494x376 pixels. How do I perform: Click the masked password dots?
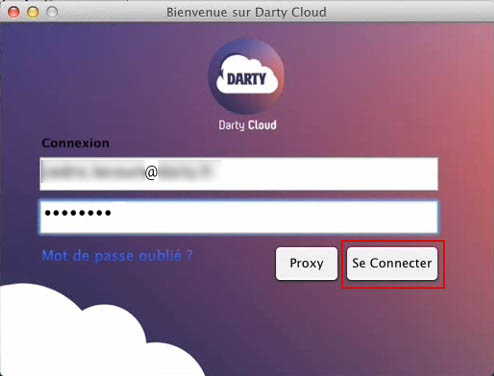(78, 213)
